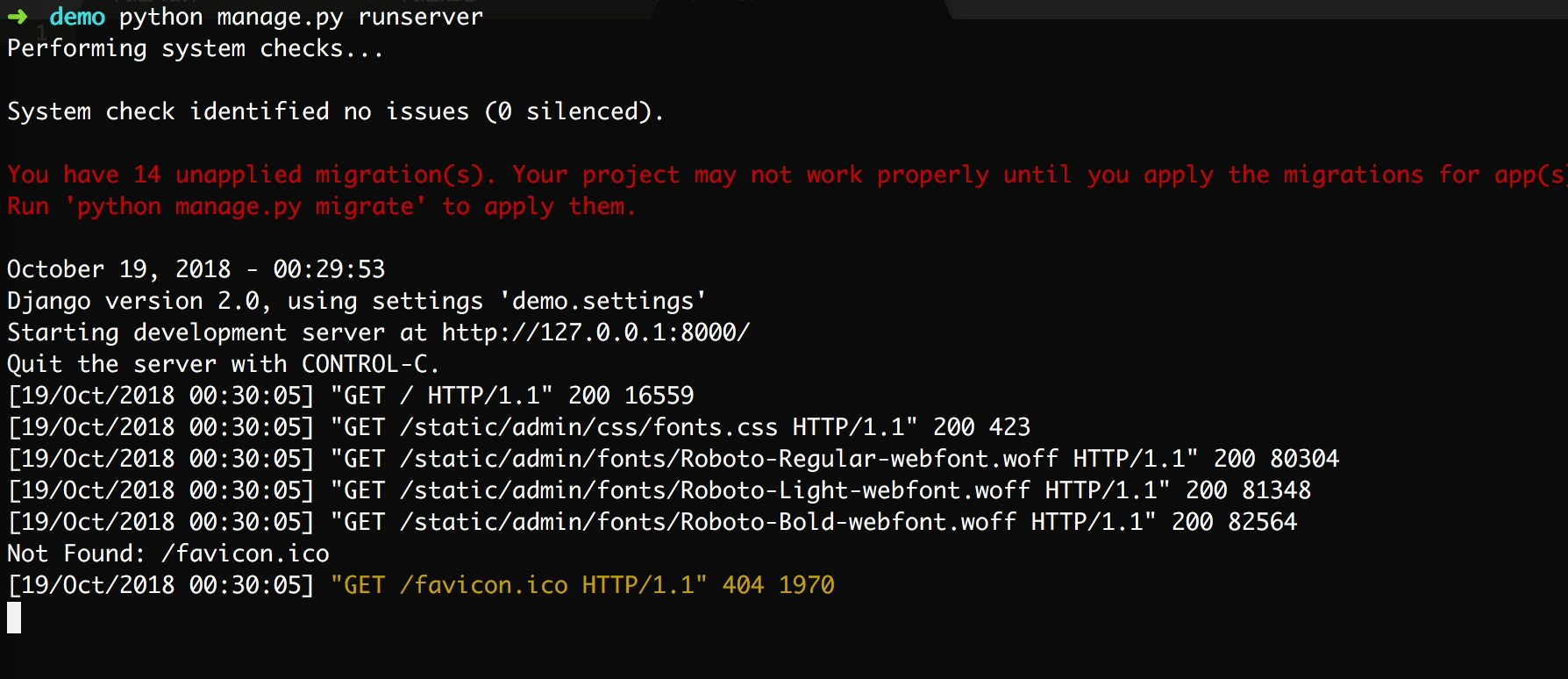
Task: Click the terminal block cursor
Action: tap(14, 618)
